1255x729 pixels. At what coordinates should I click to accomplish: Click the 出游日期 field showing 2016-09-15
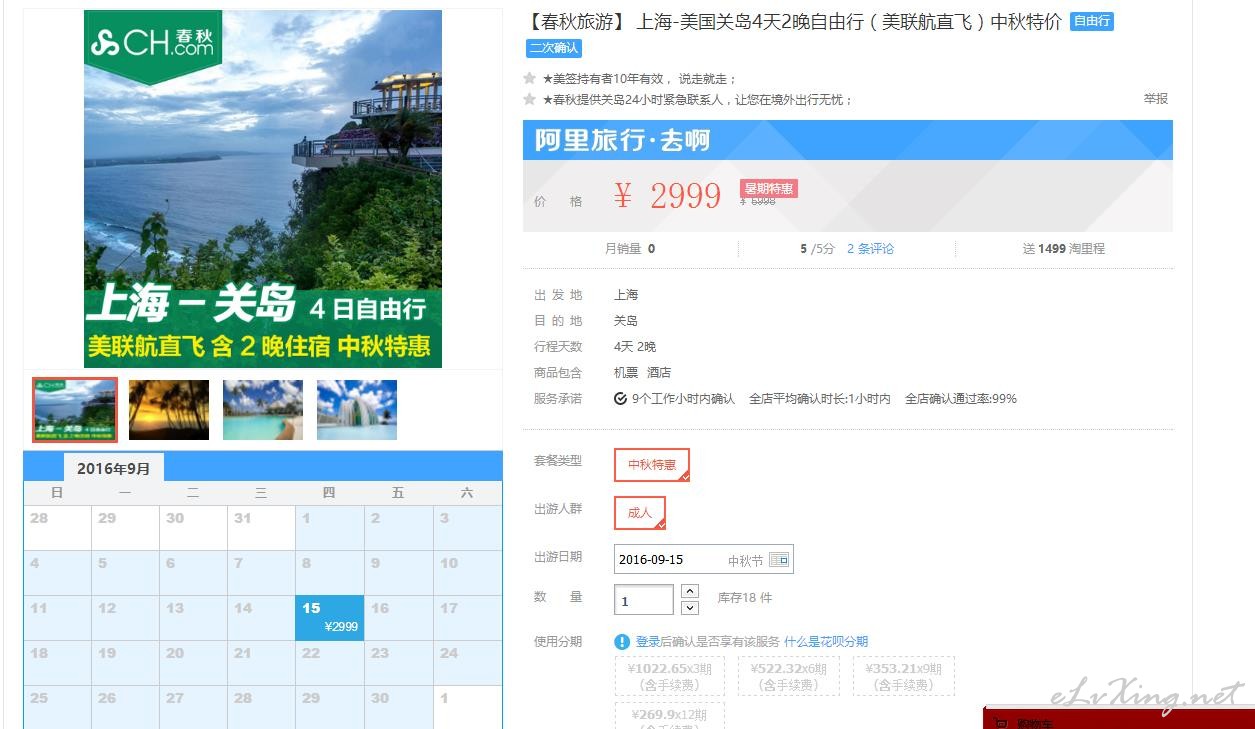tap(703, 560)
